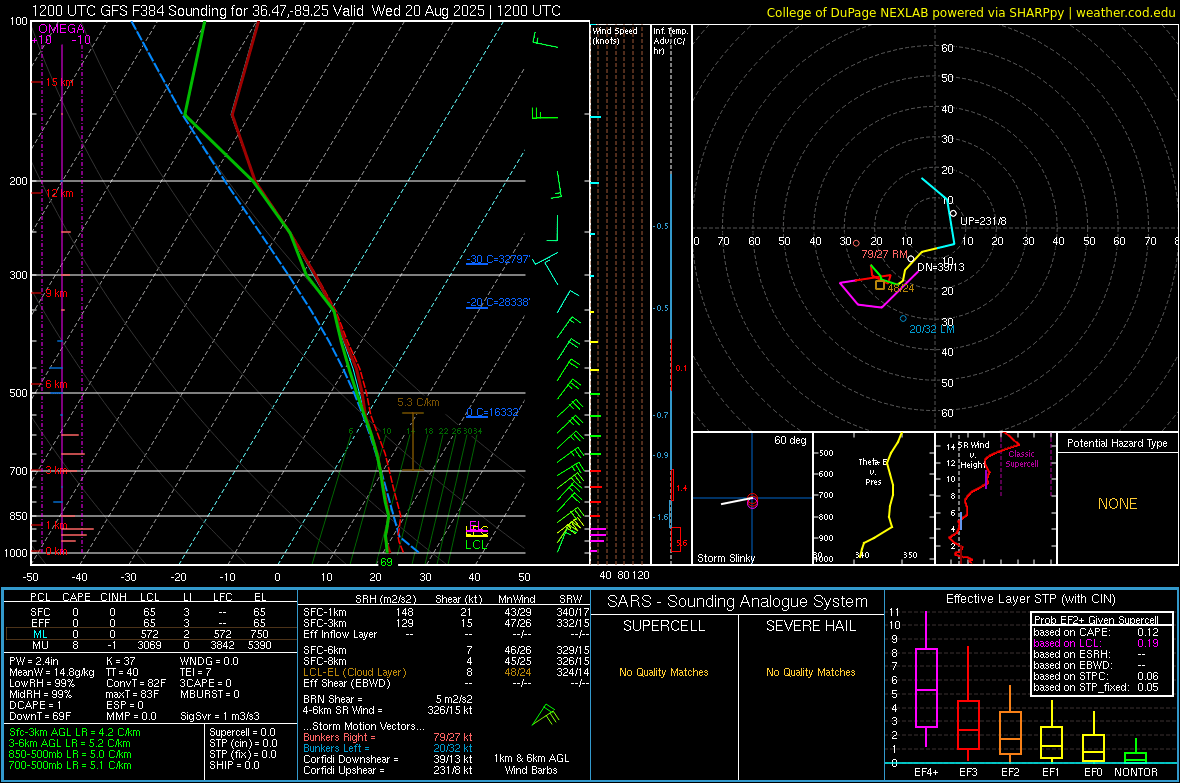Click the Wind Speed (knots) header
The image size is (1180, 783).
[x=615, y=35]
